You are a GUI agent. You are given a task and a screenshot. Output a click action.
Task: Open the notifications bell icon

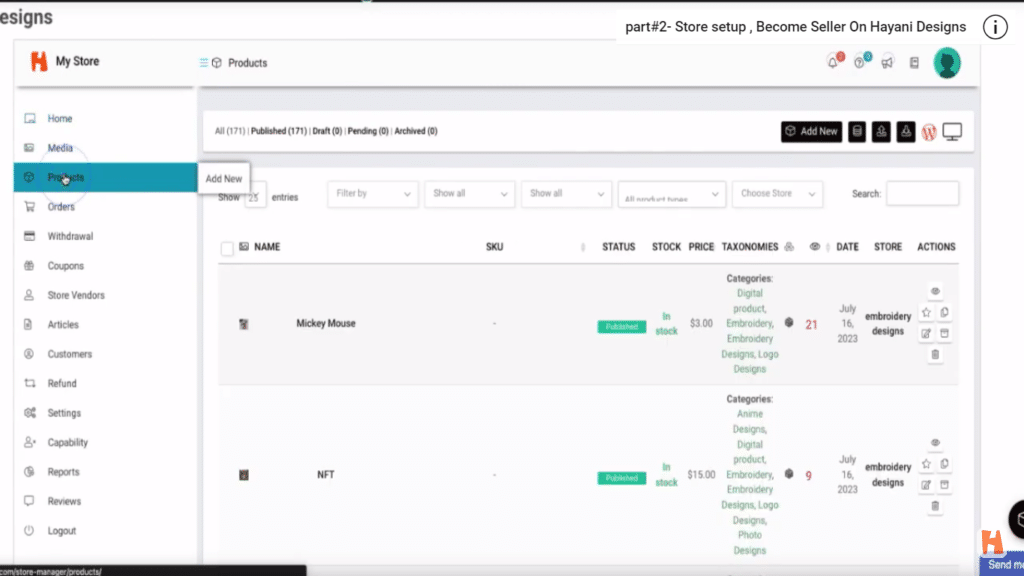click(x=833, y=62)
